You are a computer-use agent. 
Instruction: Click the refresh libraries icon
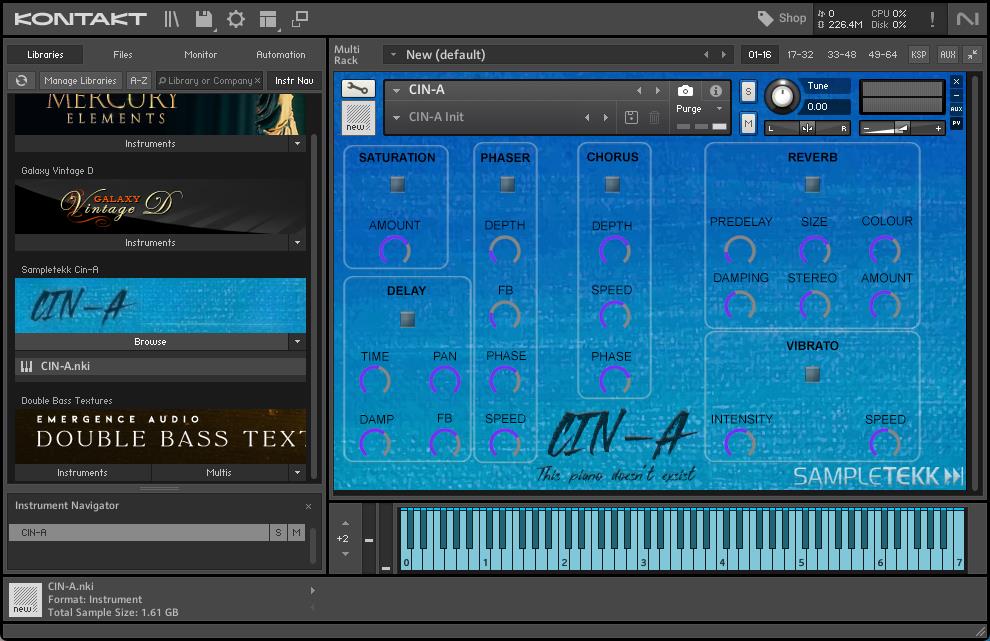coord(21,81)
